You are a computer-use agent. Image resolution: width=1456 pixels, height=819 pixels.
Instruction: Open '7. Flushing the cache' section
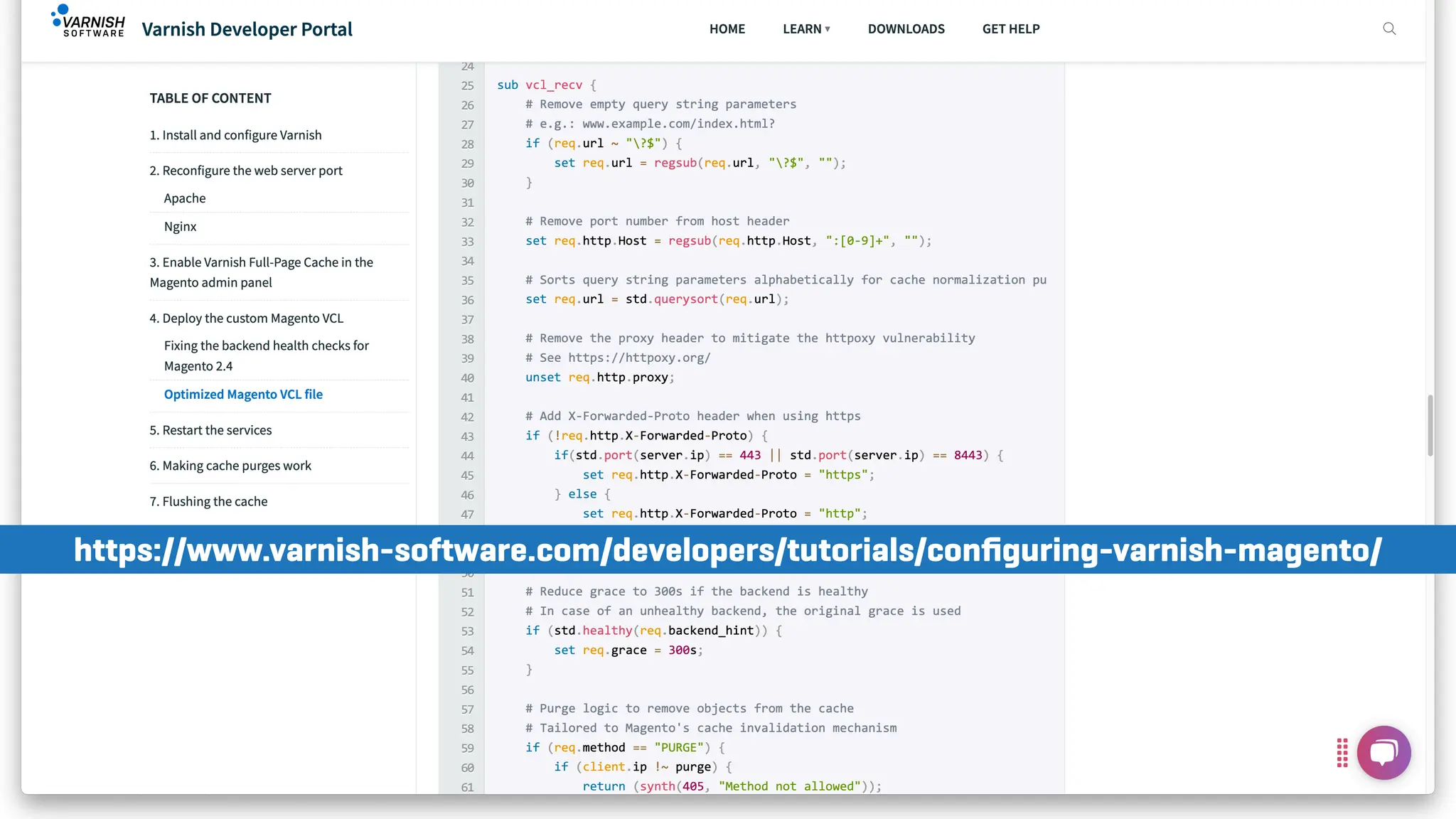pyautogui.click(x=208, y=501)
